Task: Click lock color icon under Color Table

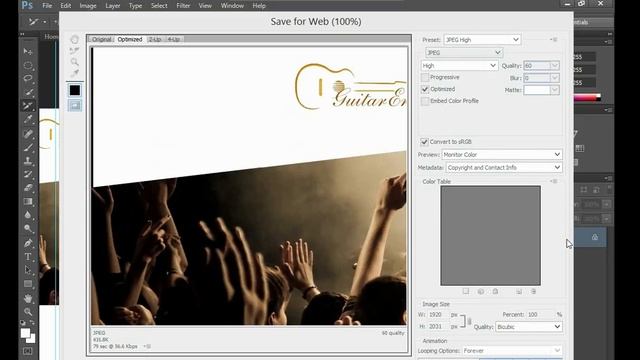Action: coord(495,291)
